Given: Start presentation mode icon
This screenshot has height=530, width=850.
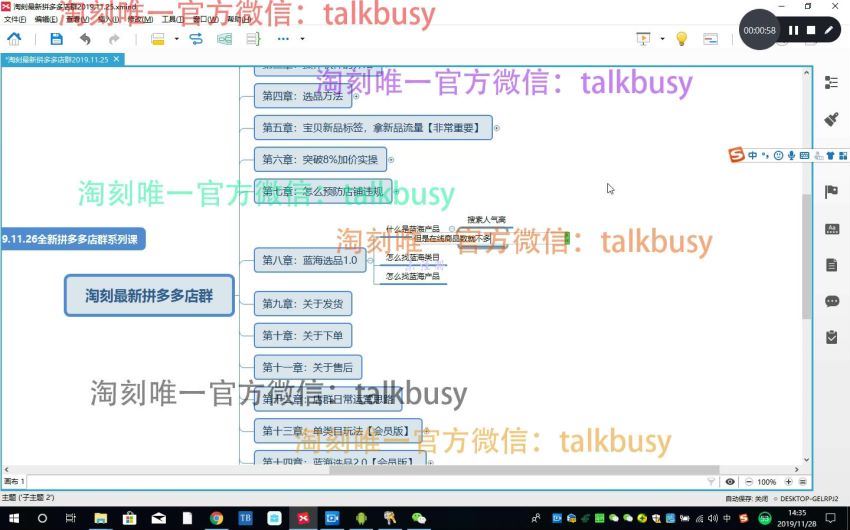Looking at the screenshot, I should point(643,39).
